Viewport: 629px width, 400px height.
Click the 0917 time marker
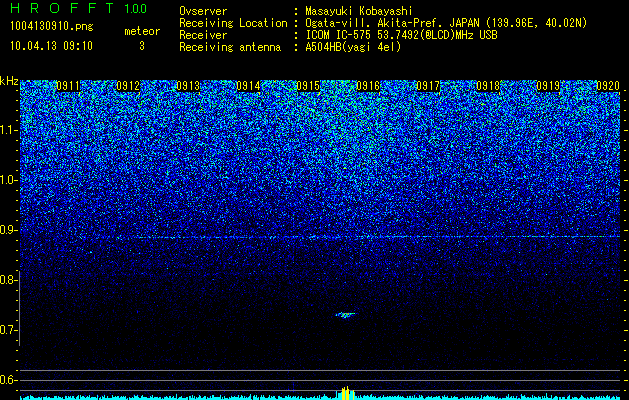pyautogui.click(x=428, y=86)
